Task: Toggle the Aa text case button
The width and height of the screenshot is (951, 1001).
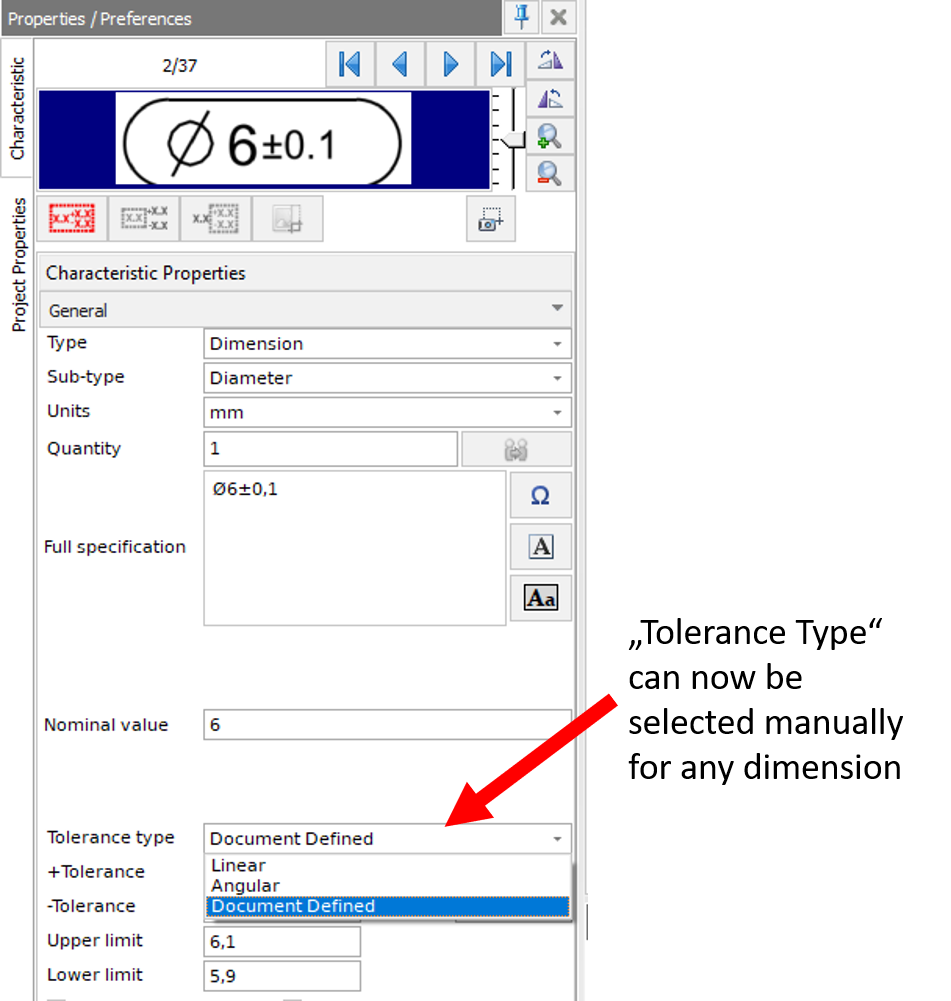Action: coord(541,597)
